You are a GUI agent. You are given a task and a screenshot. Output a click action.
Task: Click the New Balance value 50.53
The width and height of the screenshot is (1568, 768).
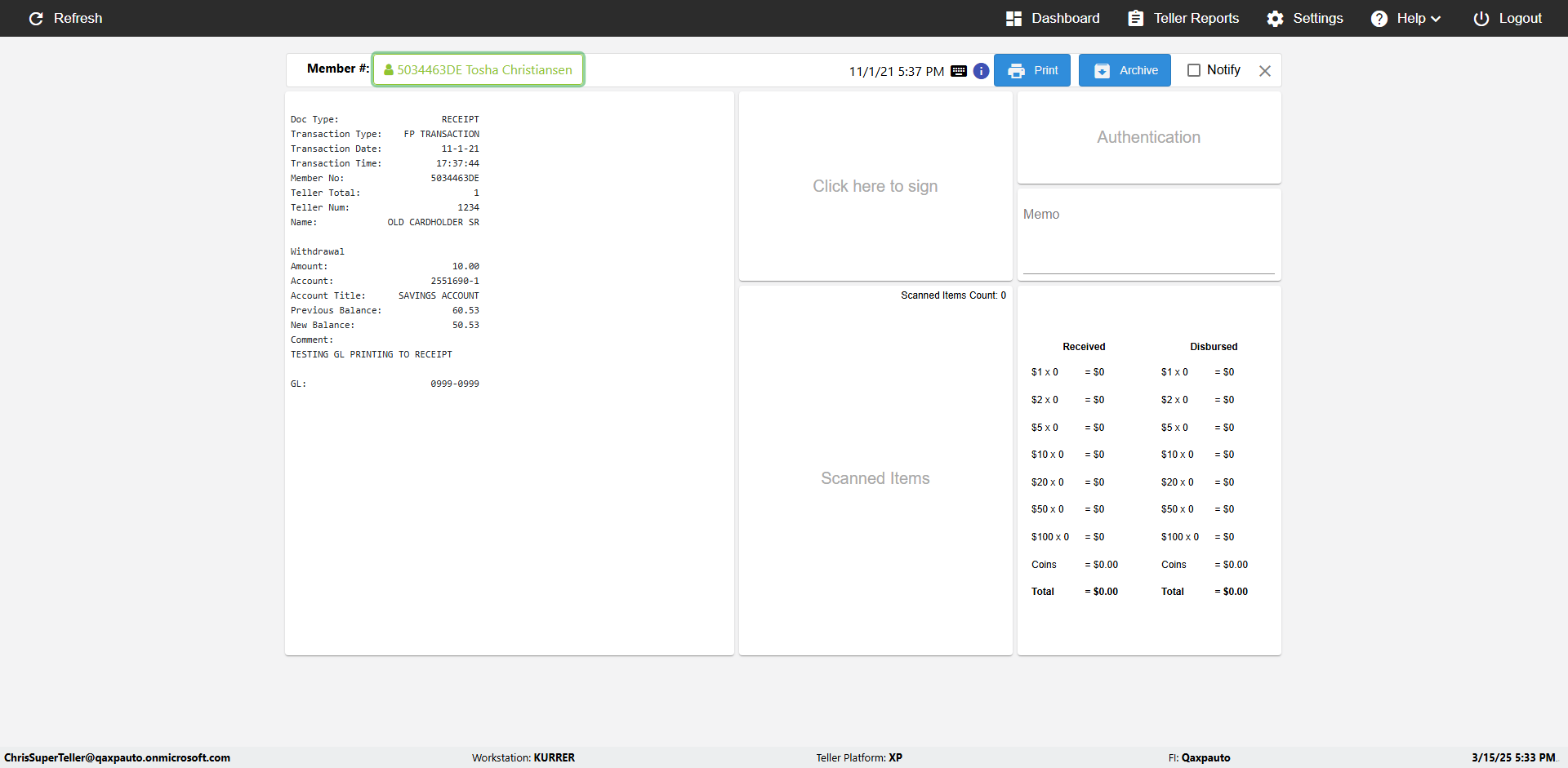point(465,325)
